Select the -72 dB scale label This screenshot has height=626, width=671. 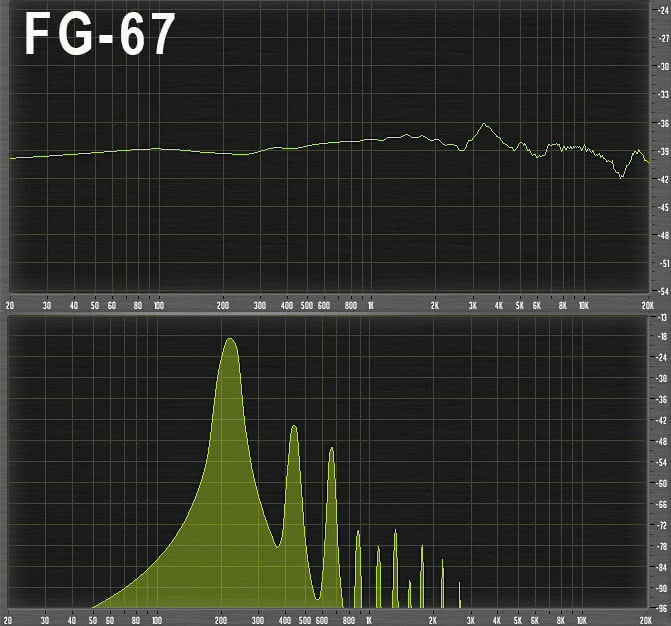pos(662,525)
